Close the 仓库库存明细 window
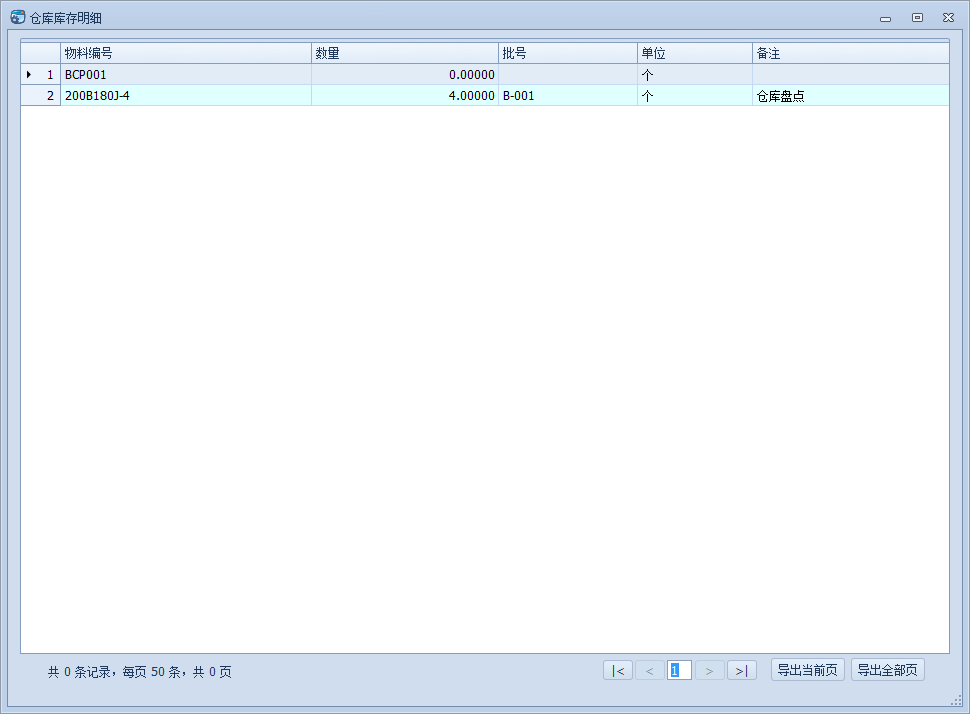Viewport: 970px width, 714px height. (x=948, y=18)
